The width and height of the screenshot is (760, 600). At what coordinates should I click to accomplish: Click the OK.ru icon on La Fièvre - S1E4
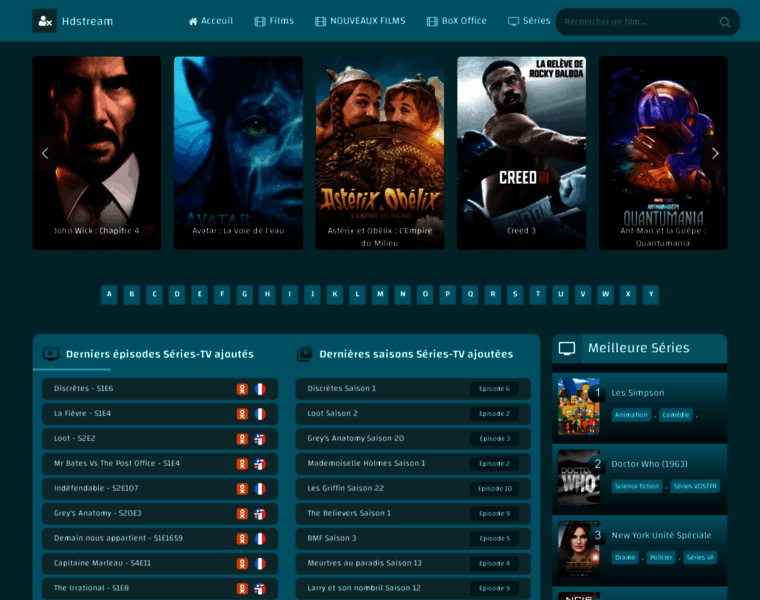(x=242, y=414)
